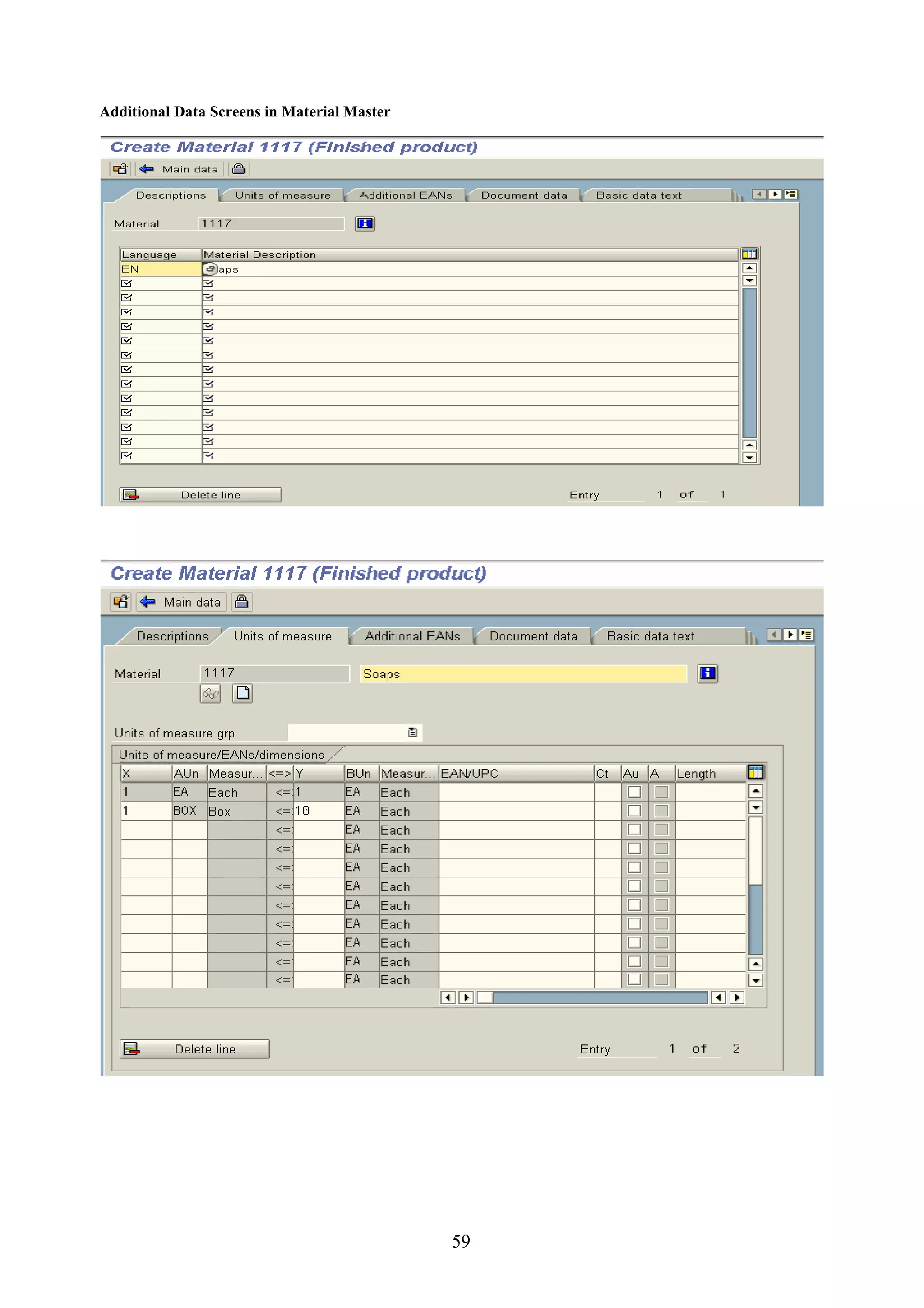
Task: Click Delete line button in lower screen
Action: 195,1049
